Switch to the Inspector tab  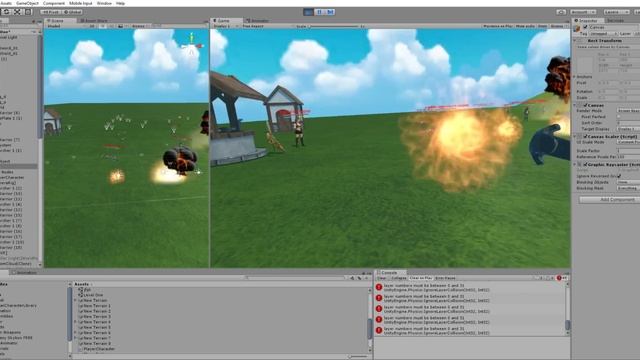[x=587, y=20]
